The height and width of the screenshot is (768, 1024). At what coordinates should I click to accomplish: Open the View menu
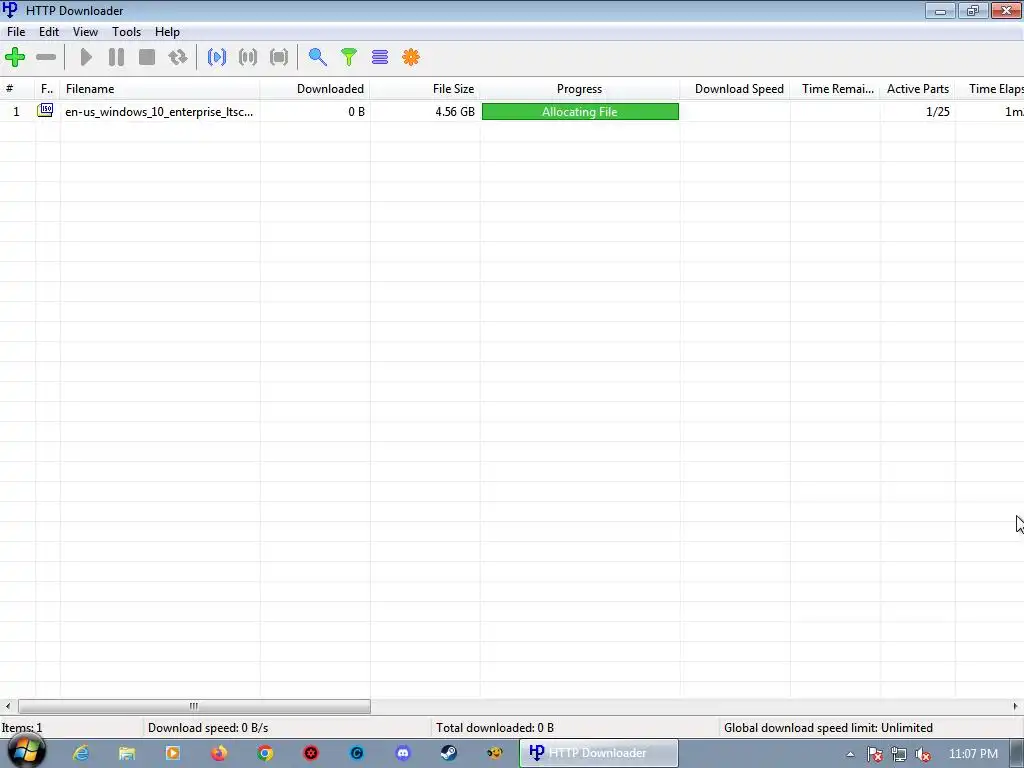pos(85,32)
